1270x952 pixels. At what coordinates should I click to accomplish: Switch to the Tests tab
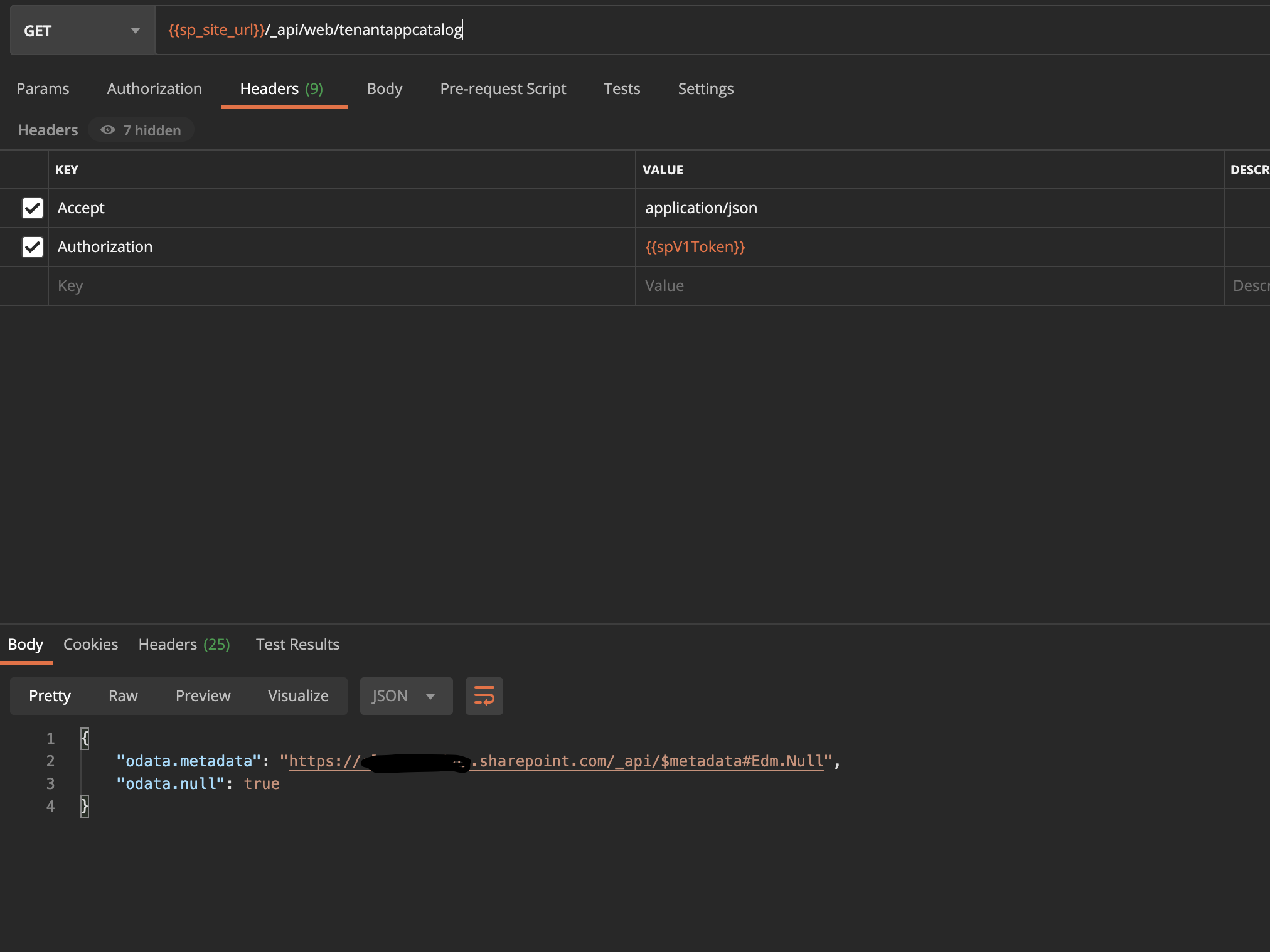click(622, 88)
